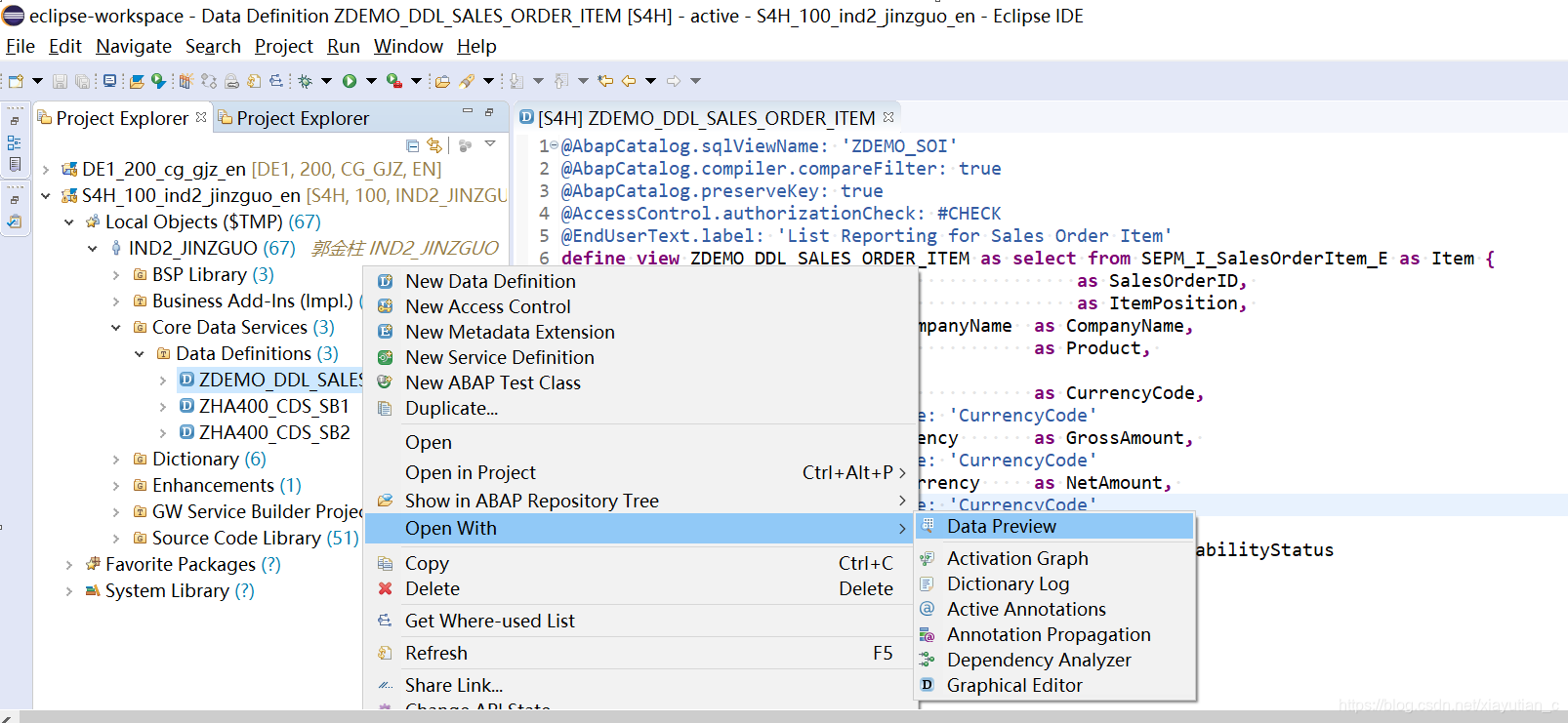Select the Source Code Library folder
This screenshot has height=723, width=1568.
245,538
